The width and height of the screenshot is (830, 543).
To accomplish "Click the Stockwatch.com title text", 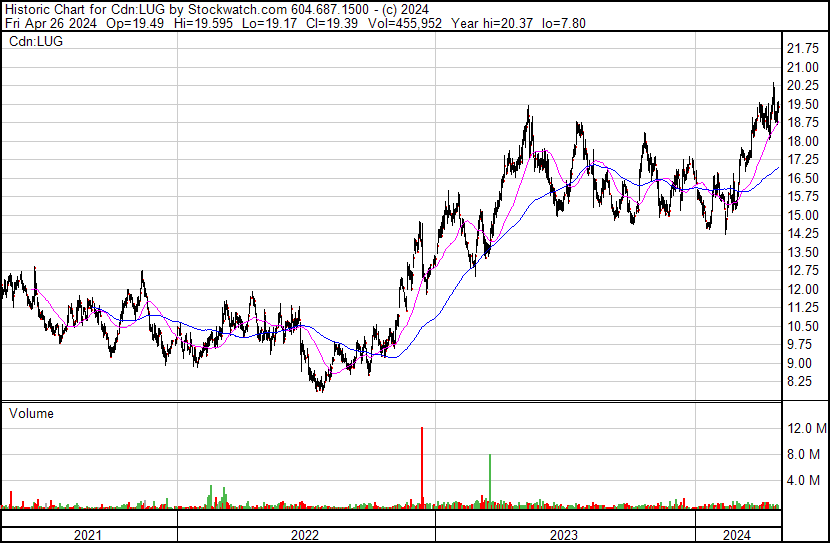I will tap(238, 10).
